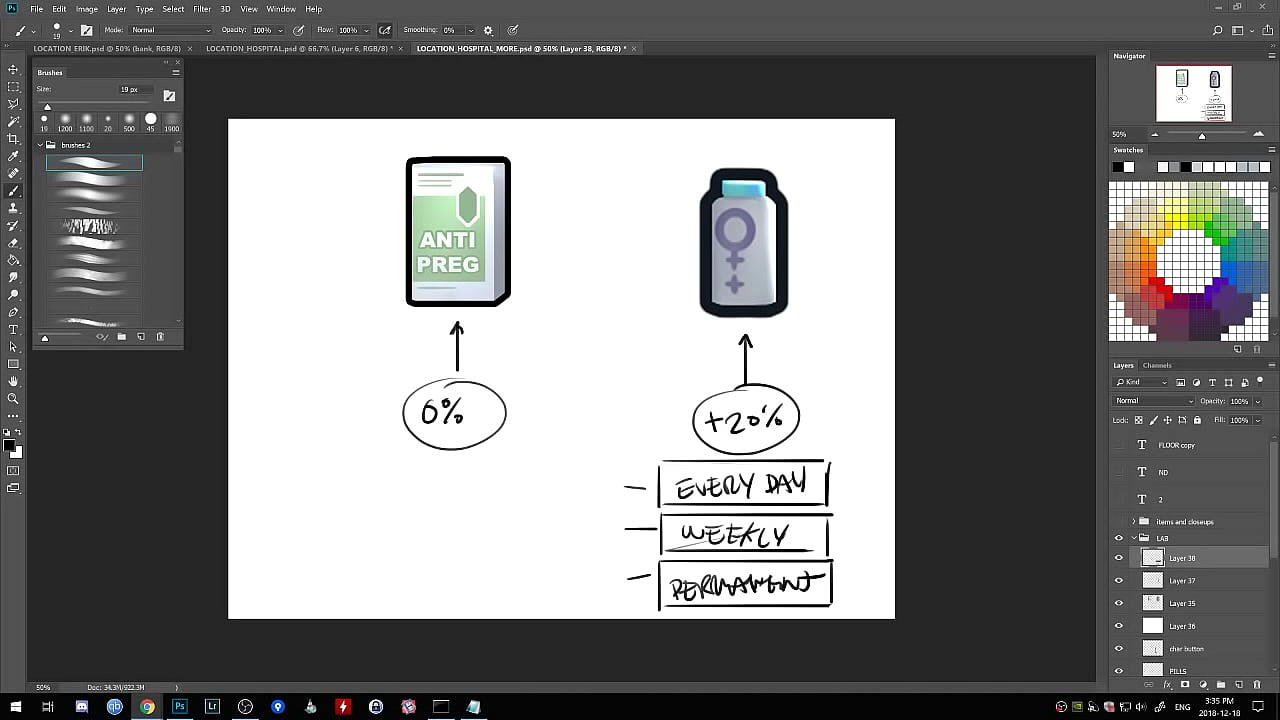The width and height of the screenshot is (1280, 720).
Task: Expand the 'items and closeups' group
Action: click(x=1134, y=522)
